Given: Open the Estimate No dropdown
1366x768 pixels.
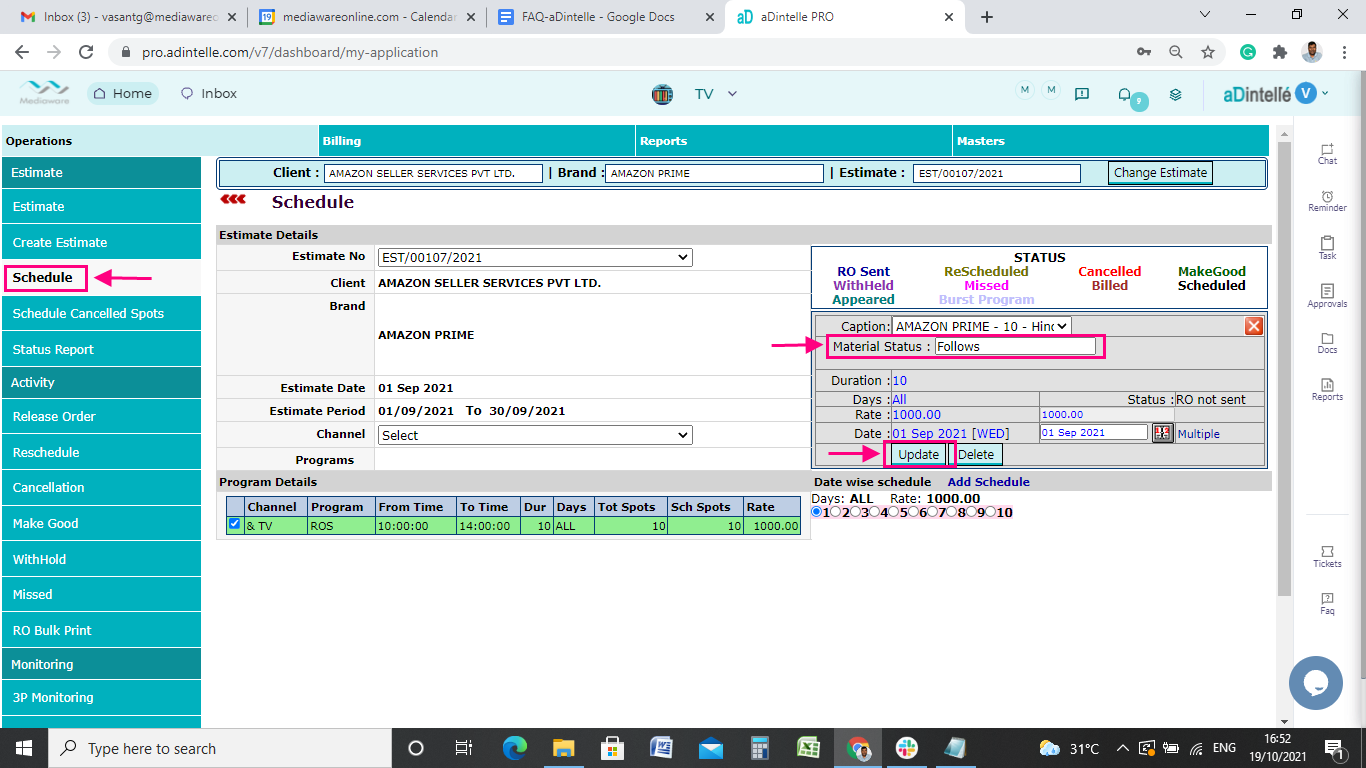Looking at the screenshot, I should click(535, 257).
